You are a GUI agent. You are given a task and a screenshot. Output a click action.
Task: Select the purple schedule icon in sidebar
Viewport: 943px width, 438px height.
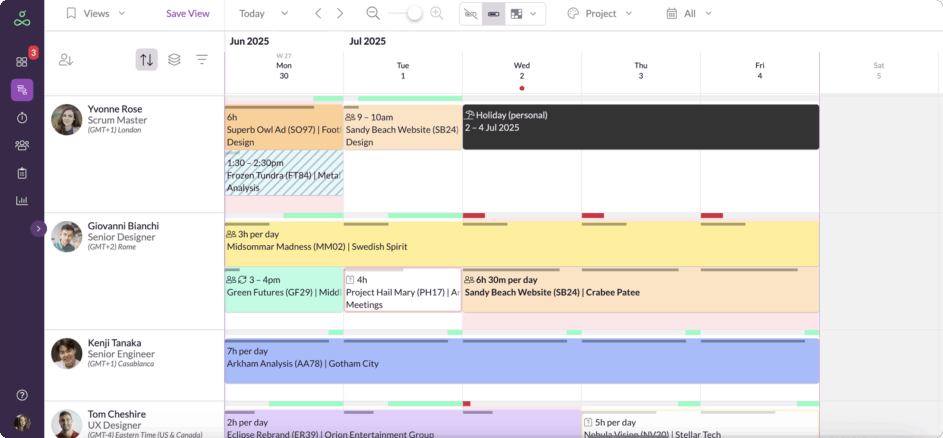point(22,90)
